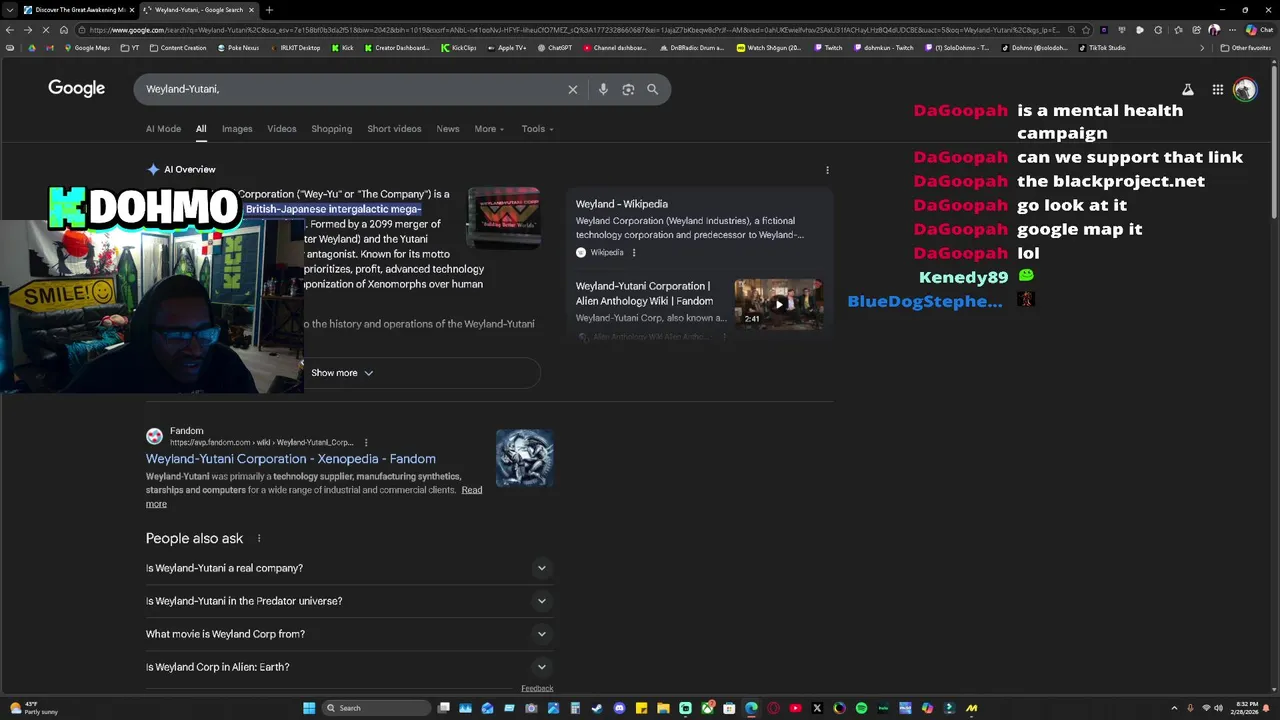The image size is (1280, 720).
Task: Switch to the Images tab
Action: coord(237,129)
